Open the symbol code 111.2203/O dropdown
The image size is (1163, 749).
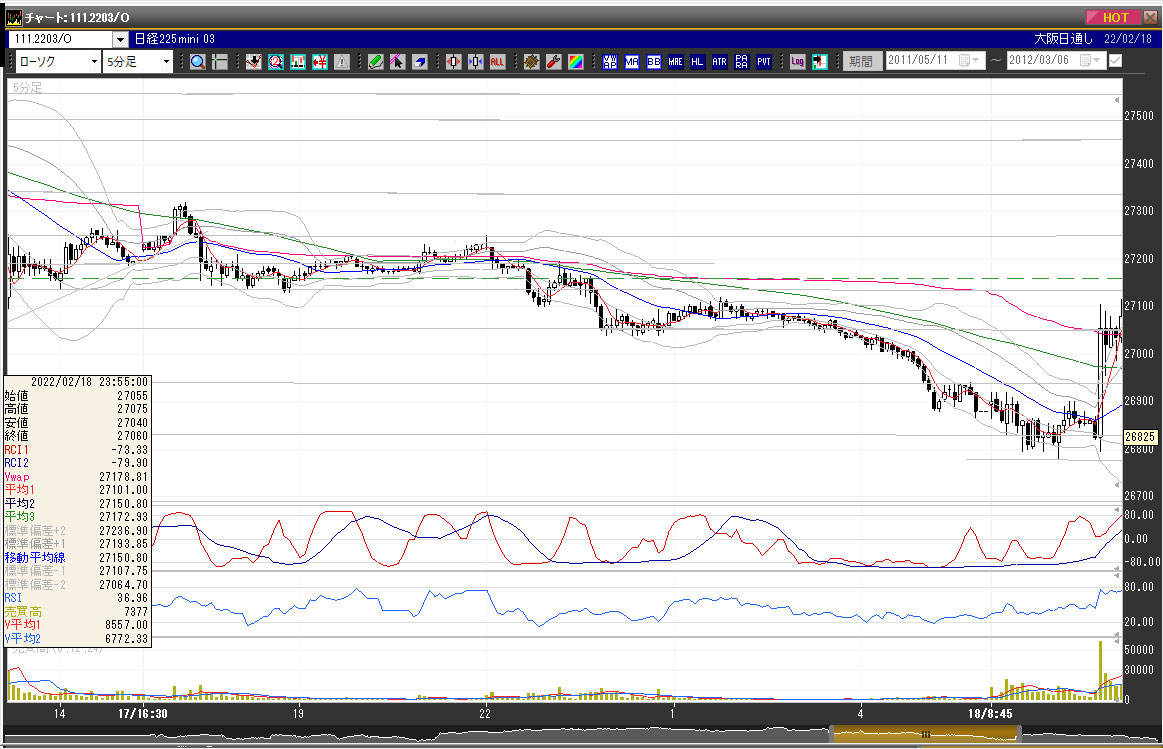click(120, 40)
